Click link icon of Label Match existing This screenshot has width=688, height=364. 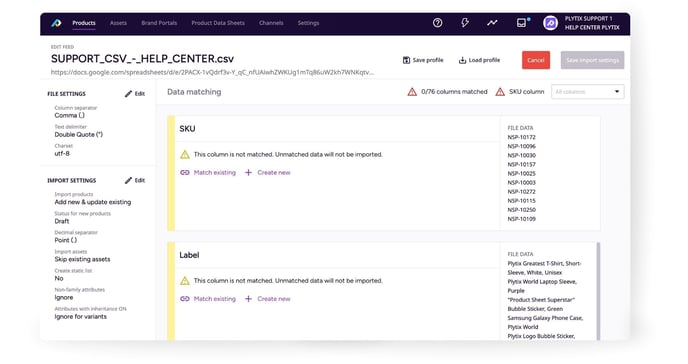tap(185, 299)
